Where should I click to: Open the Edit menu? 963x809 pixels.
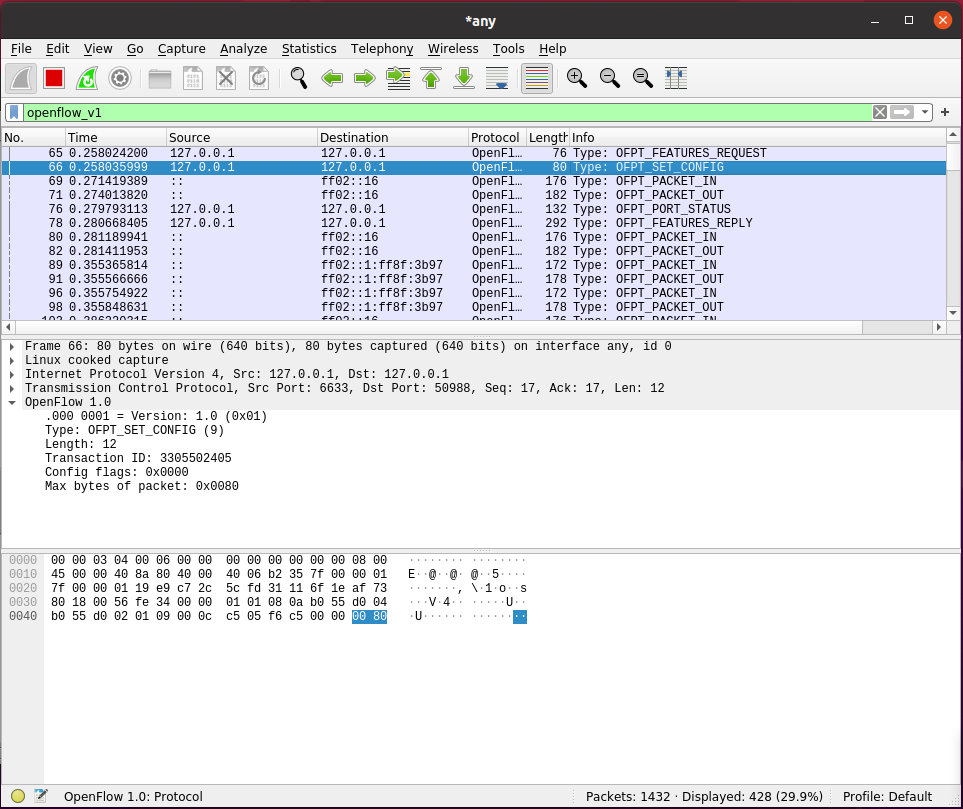pyautogui.click(x=58, y=49)
